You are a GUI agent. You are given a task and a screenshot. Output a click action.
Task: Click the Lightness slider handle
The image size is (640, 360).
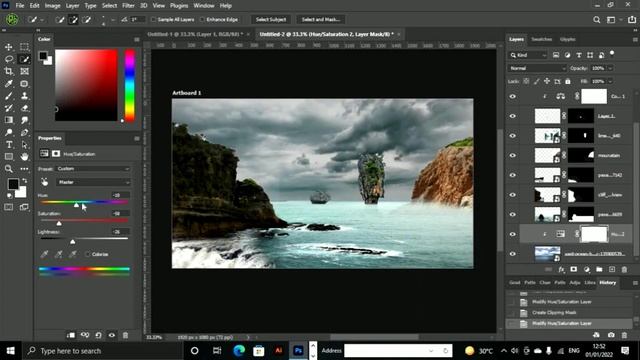pyautogui.click(x=73, y=242)
